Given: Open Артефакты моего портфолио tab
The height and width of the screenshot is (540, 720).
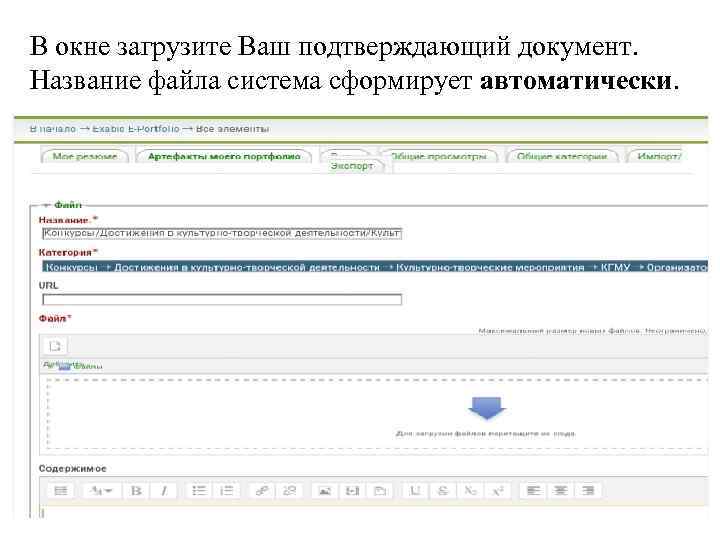Looking at the screenshot, I should click(x=224, y=156).
